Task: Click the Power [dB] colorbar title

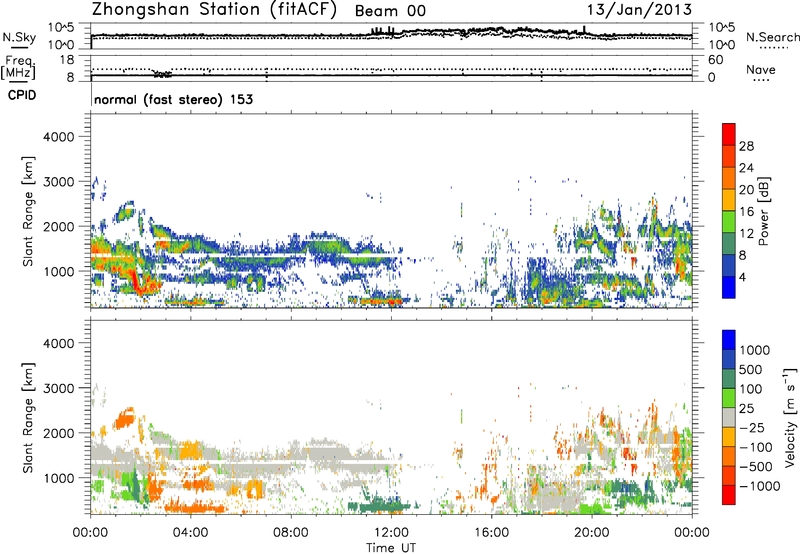Action: 763,211
